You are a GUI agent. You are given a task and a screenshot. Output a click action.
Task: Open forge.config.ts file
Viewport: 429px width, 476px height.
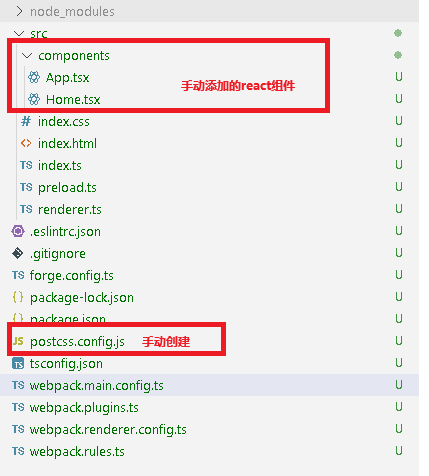(x=72, y=276)
